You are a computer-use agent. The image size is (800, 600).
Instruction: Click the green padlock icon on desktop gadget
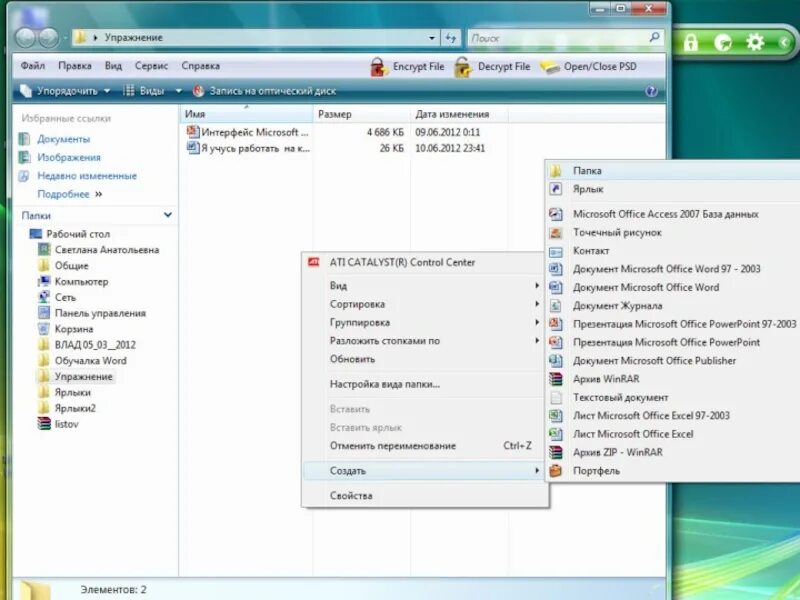coord(691,42)
